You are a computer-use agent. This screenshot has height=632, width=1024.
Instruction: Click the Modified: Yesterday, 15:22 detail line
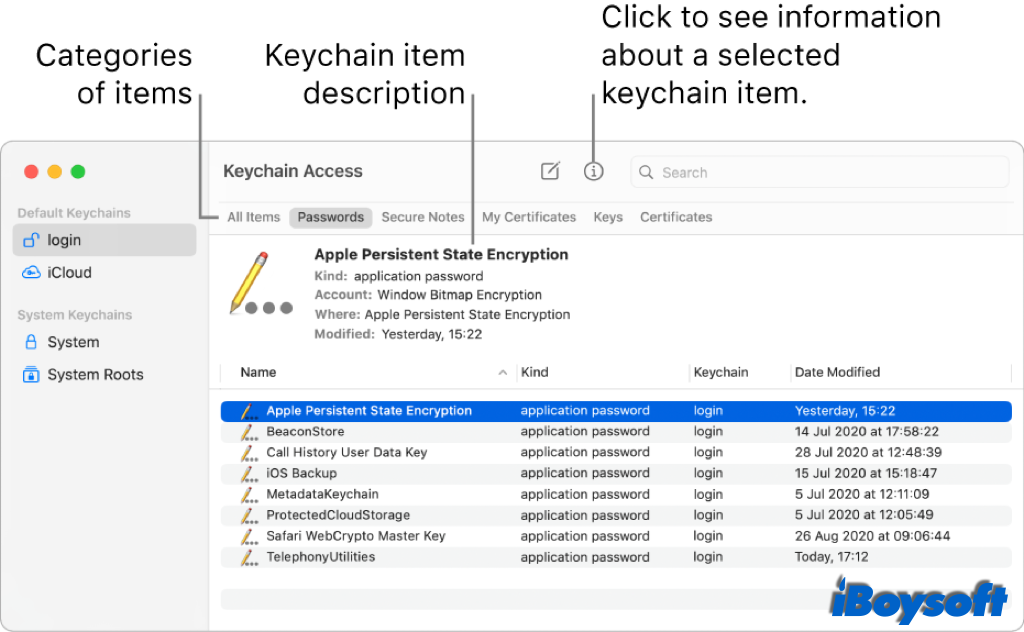pos(398,334)
